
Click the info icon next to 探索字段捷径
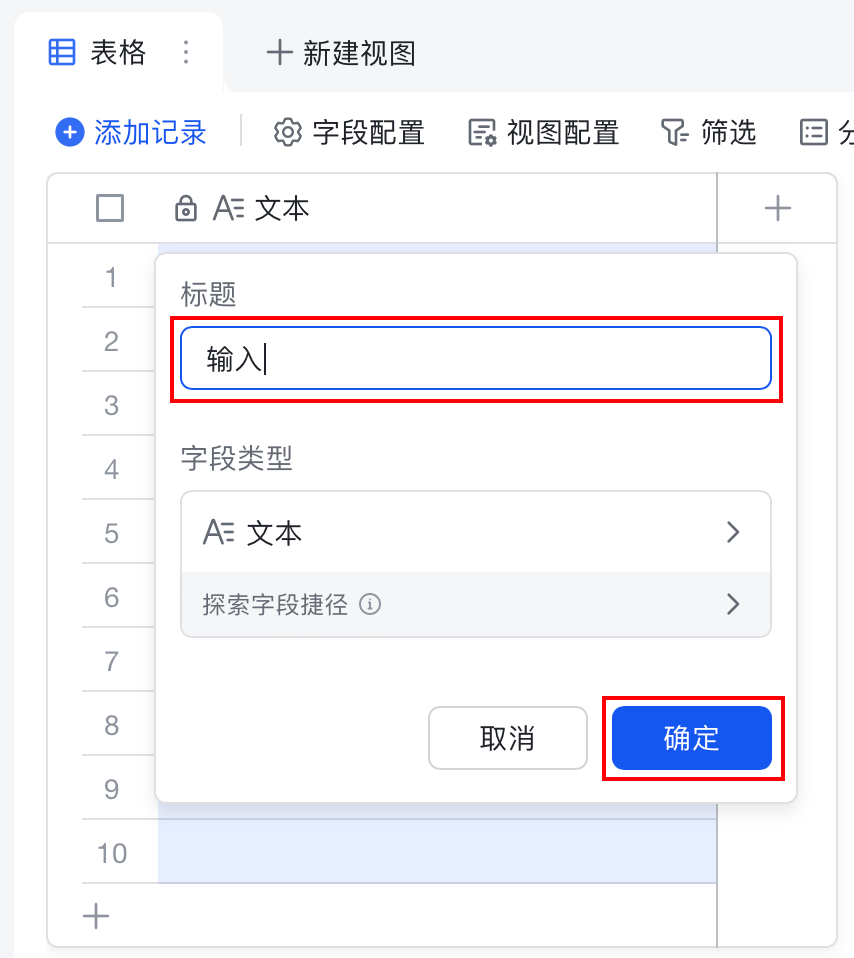370,605
